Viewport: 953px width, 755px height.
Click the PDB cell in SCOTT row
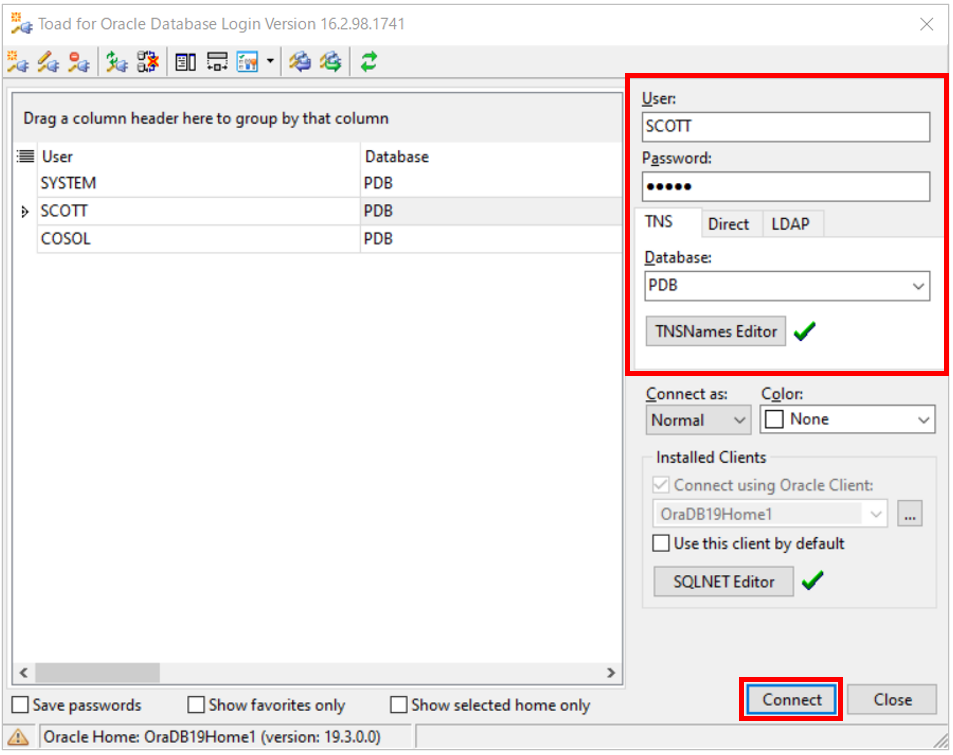coord(491,212)
